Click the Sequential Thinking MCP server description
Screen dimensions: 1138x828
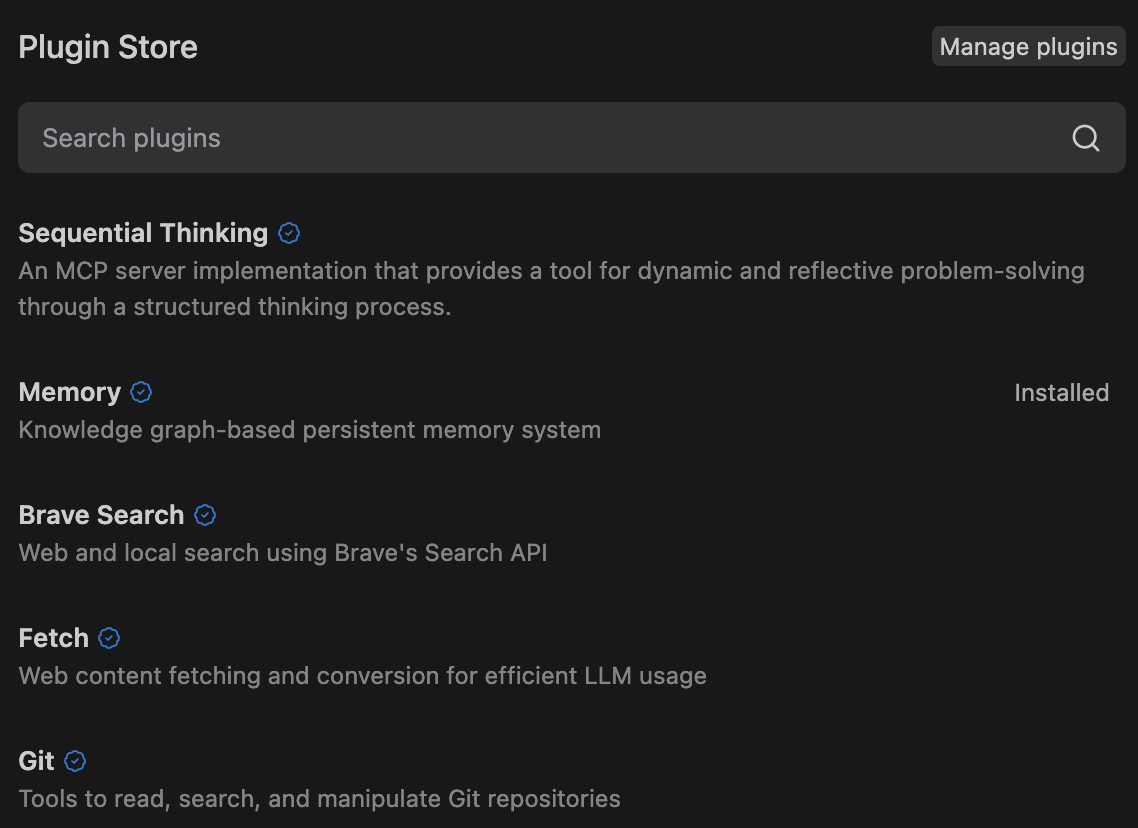[551, 289]
